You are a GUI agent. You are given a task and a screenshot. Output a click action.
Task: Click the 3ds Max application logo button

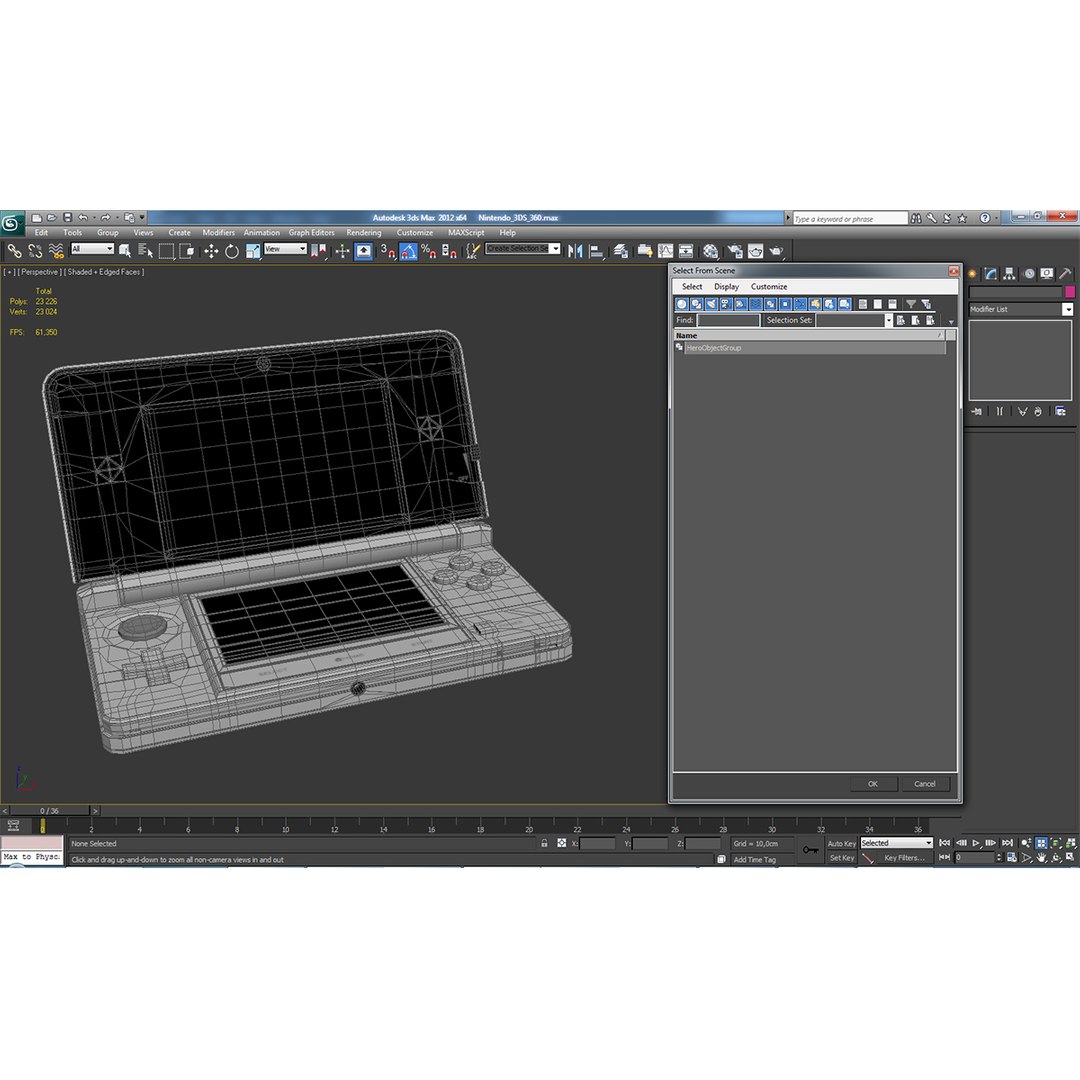coord(12,222)
